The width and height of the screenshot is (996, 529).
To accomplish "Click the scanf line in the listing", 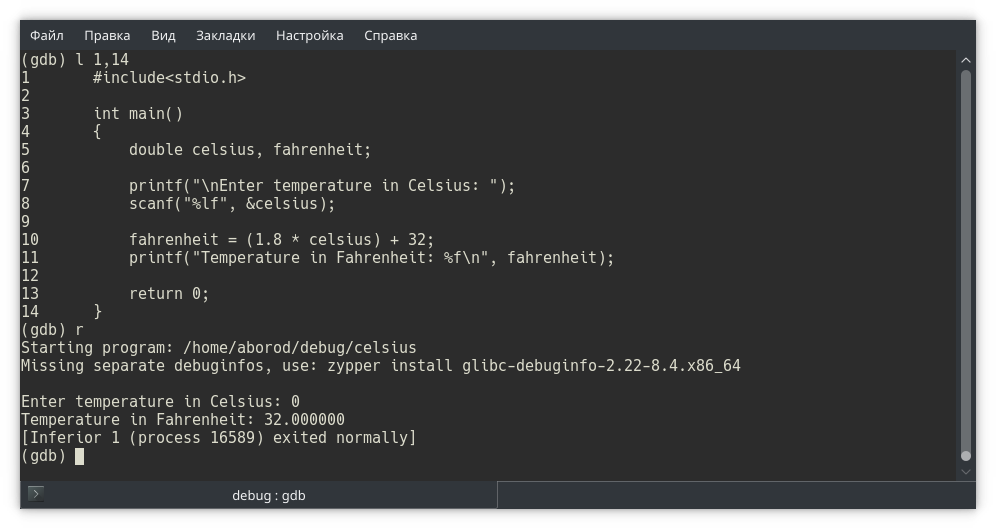I will (x=232, y=204).
